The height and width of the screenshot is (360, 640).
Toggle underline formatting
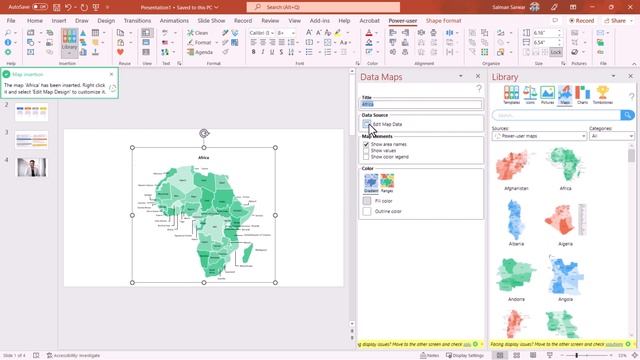(x=272, y=52)
